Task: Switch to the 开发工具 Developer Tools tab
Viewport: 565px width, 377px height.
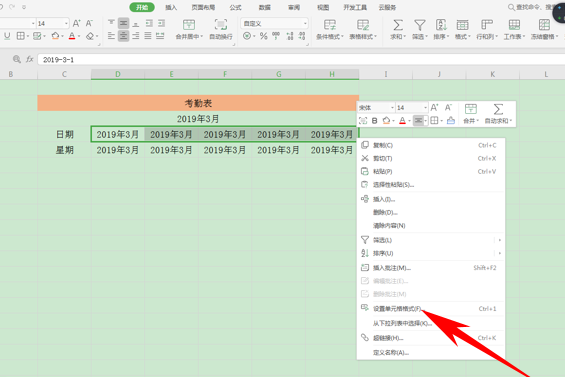Action: click(x=355, y=7)
